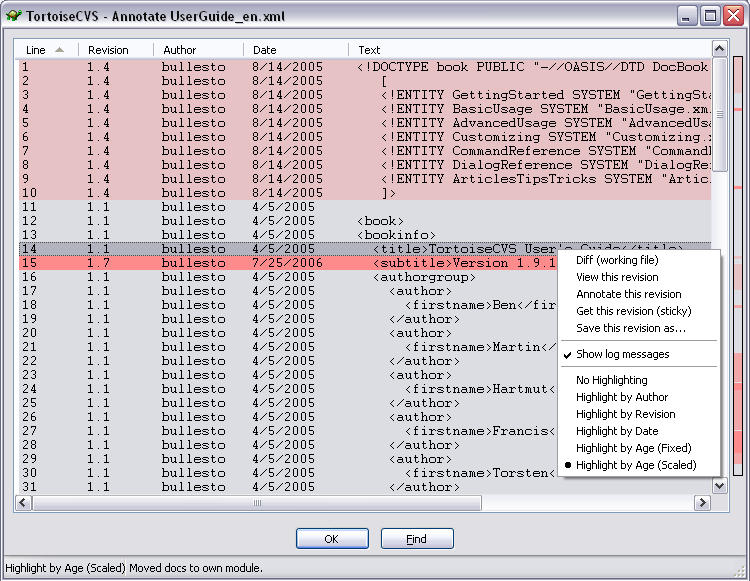Select line 8 ENTITY DialogReference row
Viewport: 750px width, 581px height.
(365, 164)
